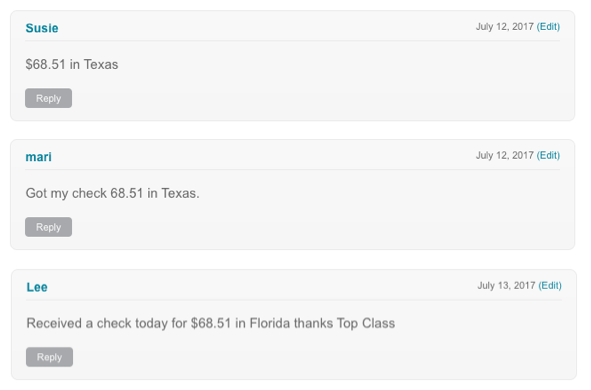Screen dimensions: 591x390
Task: Reply to Susie's comment
Action: 48,98
